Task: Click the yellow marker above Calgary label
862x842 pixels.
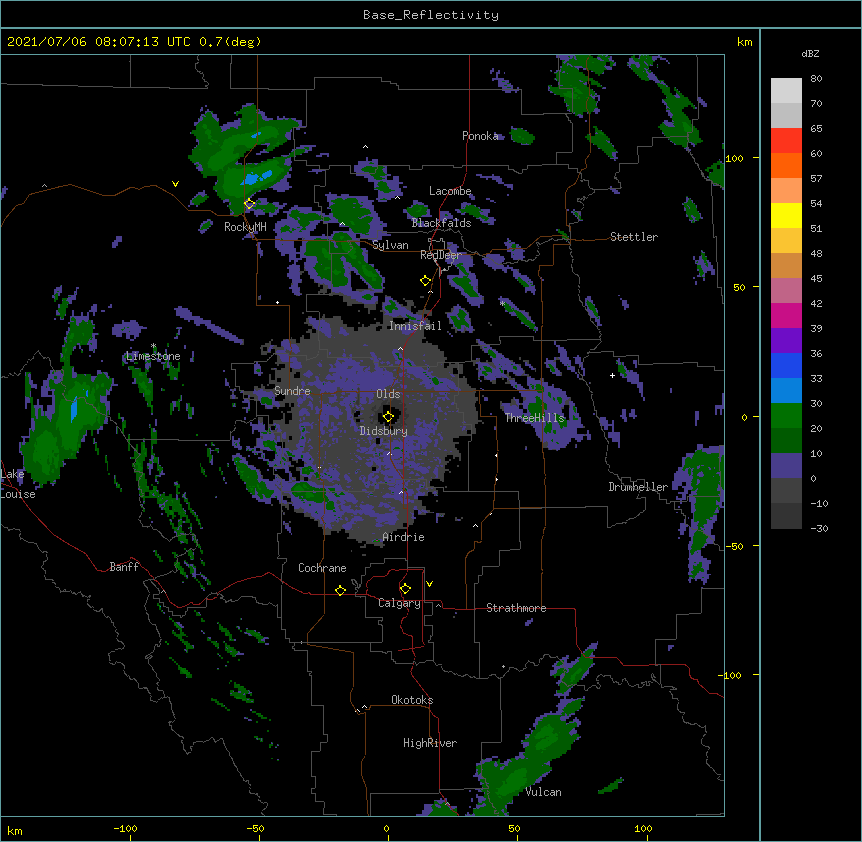Action: pyautogui.click(x=405, y=589)
